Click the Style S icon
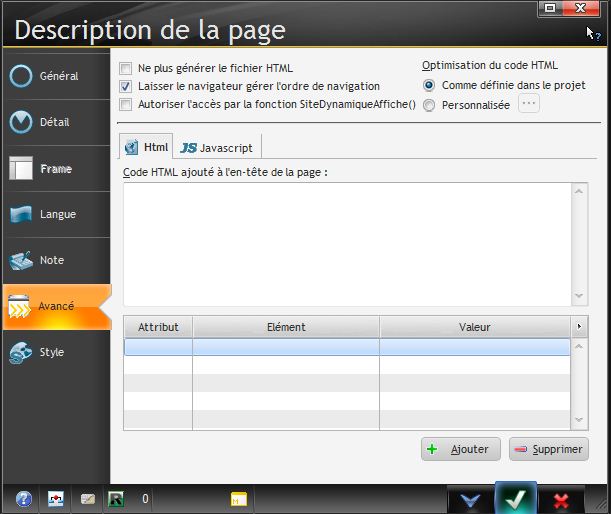This screenshot has width=611, height=514. pyautogui.click(x=20, y=353)
